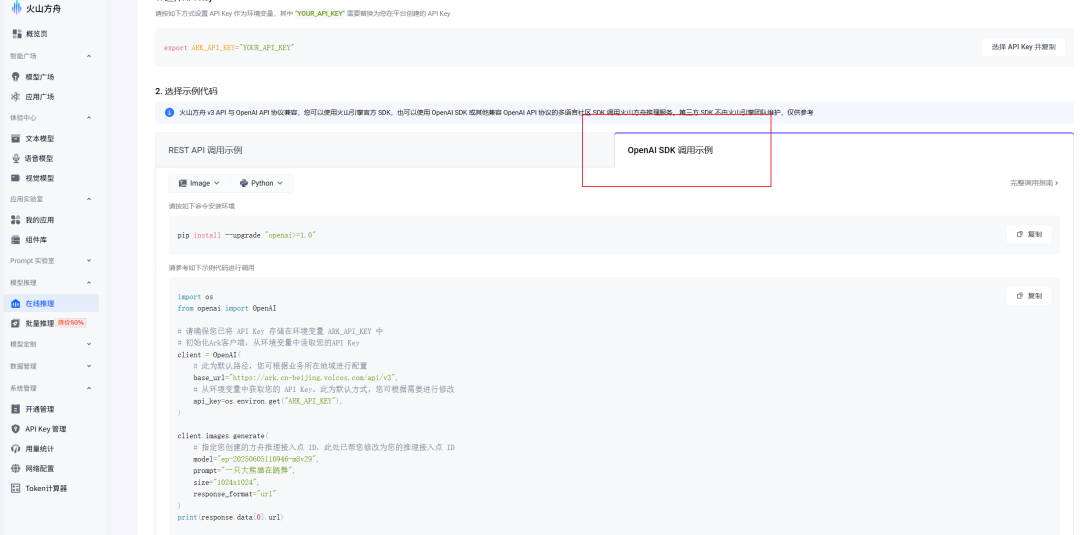The width and height of the screenshot is (1080, 535).
Task: Open 开通管理 under 系统管理
Action: point(39,409)
